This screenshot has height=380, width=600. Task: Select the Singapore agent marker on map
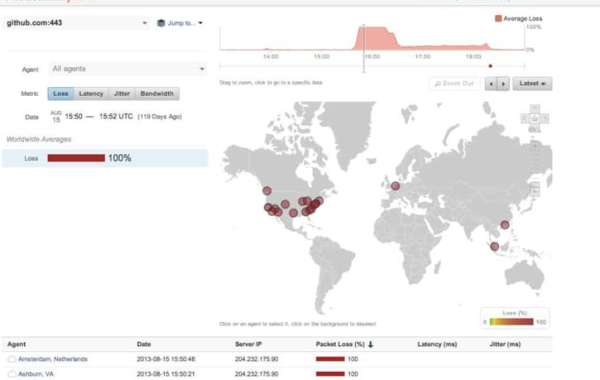494,246
